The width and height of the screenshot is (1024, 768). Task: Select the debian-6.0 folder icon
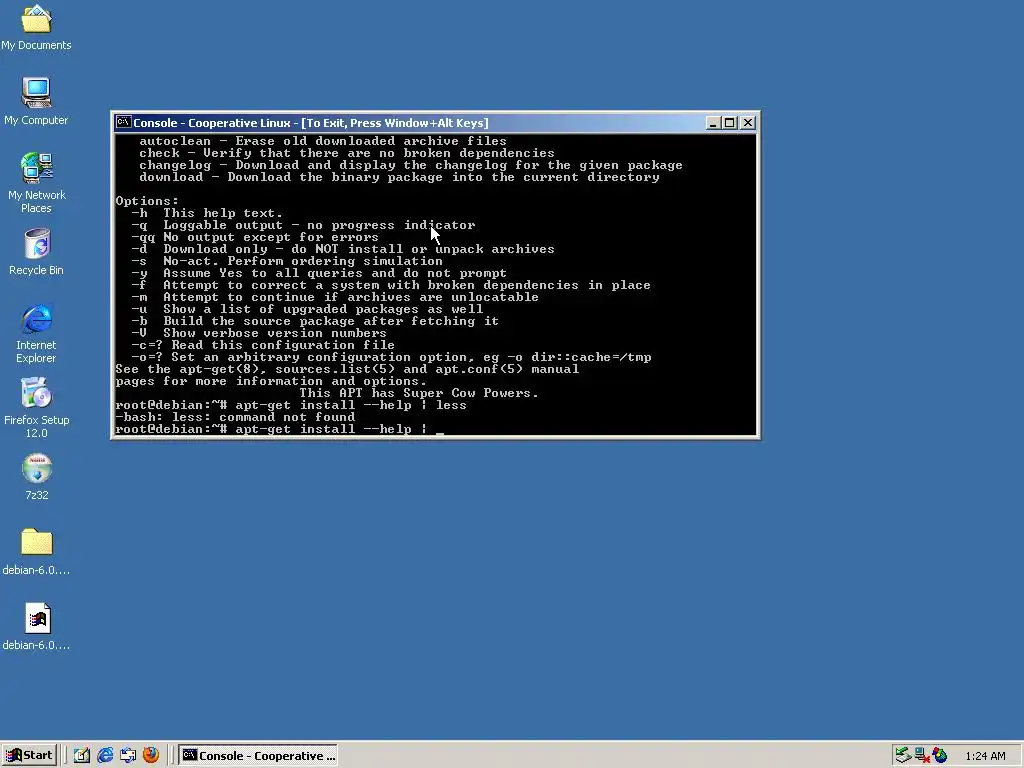[x=36, y=552]
